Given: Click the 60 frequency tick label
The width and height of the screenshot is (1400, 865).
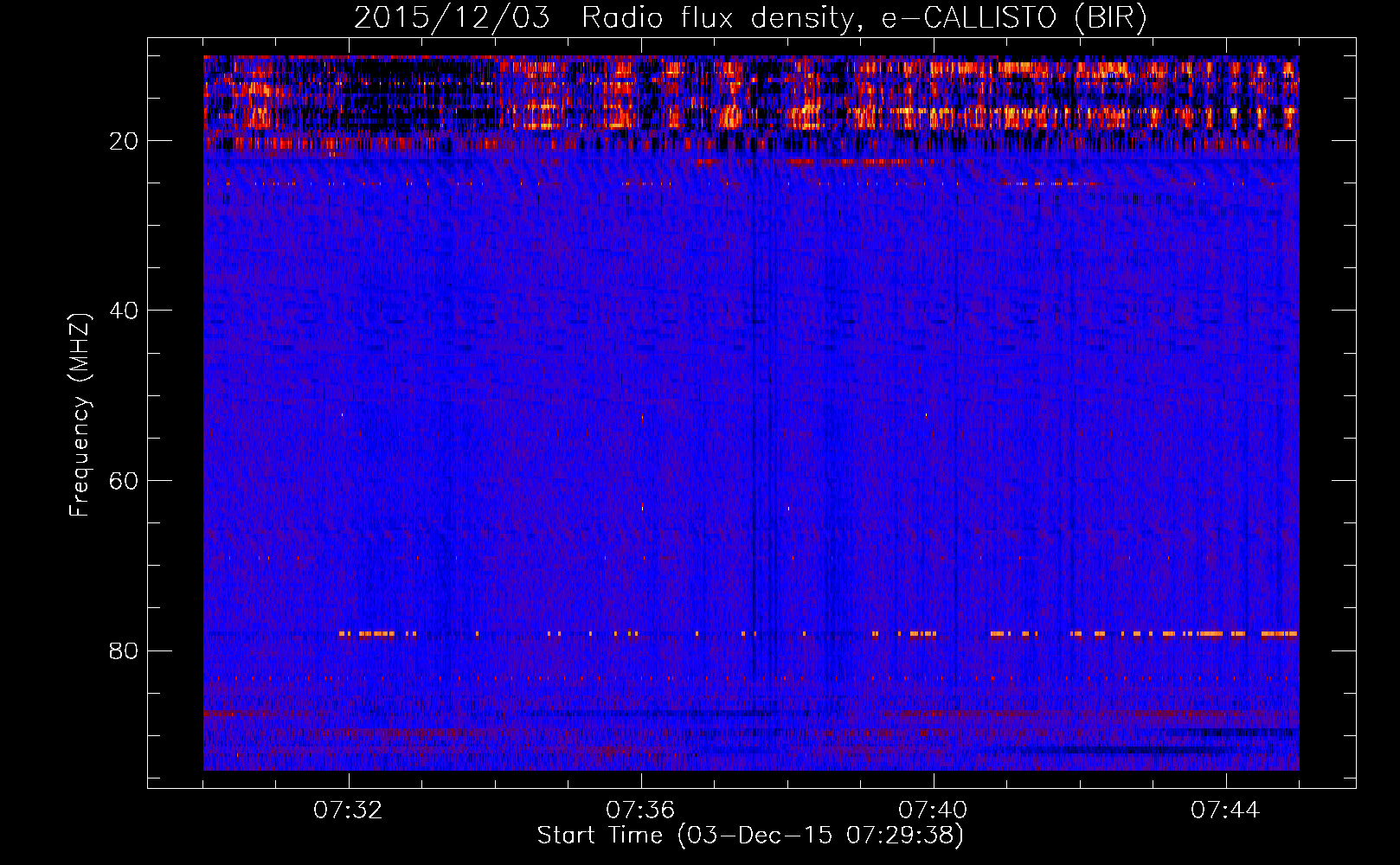Looking at the screenshot, I should coord(124,481).
